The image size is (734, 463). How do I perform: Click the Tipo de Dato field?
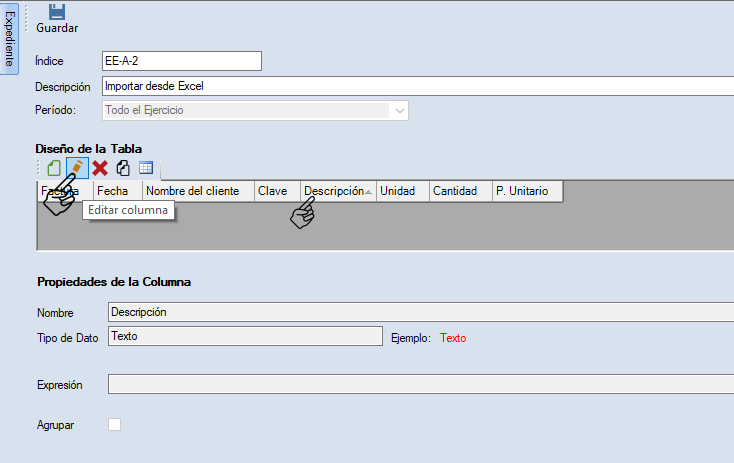pos(245,337)
